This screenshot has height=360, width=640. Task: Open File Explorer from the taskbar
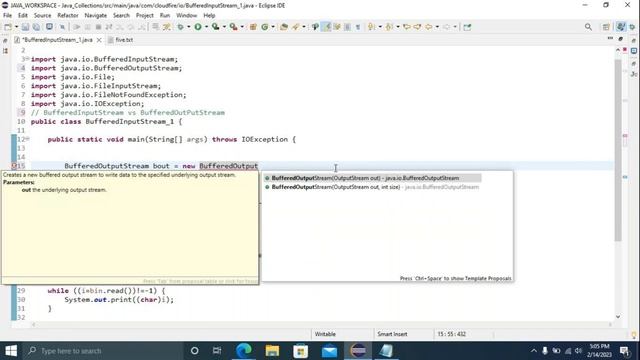tap(272, 351)
